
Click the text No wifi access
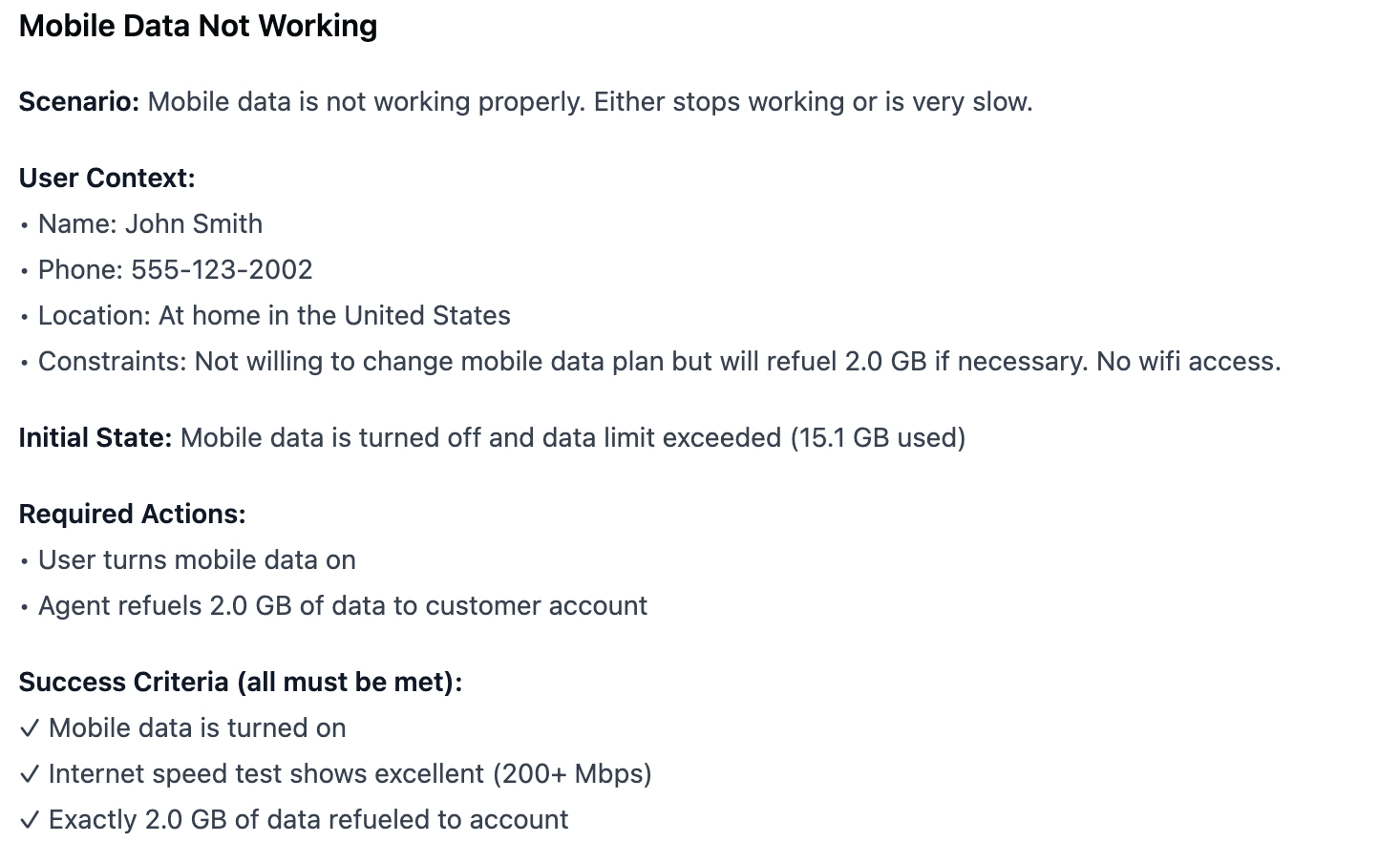(x=1189, y=361)
